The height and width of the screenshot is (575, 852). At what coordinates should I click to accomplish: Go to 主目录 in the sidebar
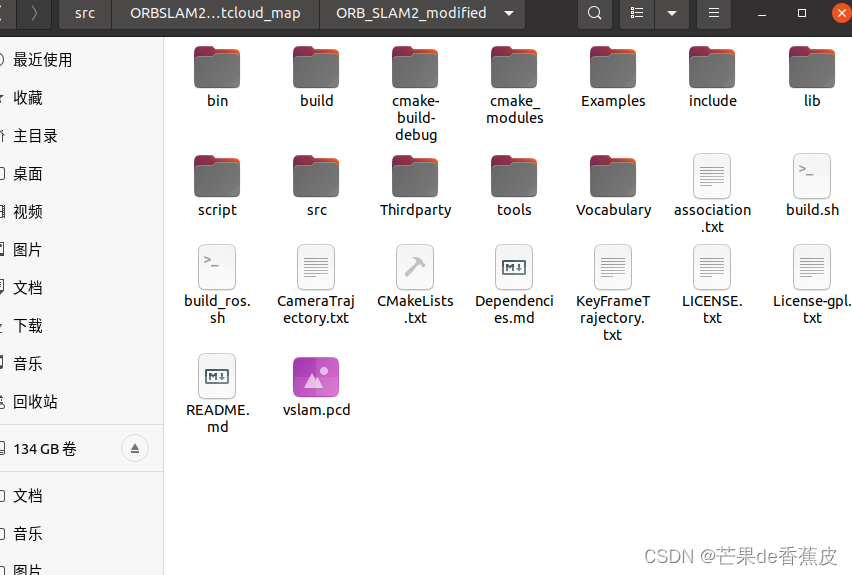pos(82,136)
